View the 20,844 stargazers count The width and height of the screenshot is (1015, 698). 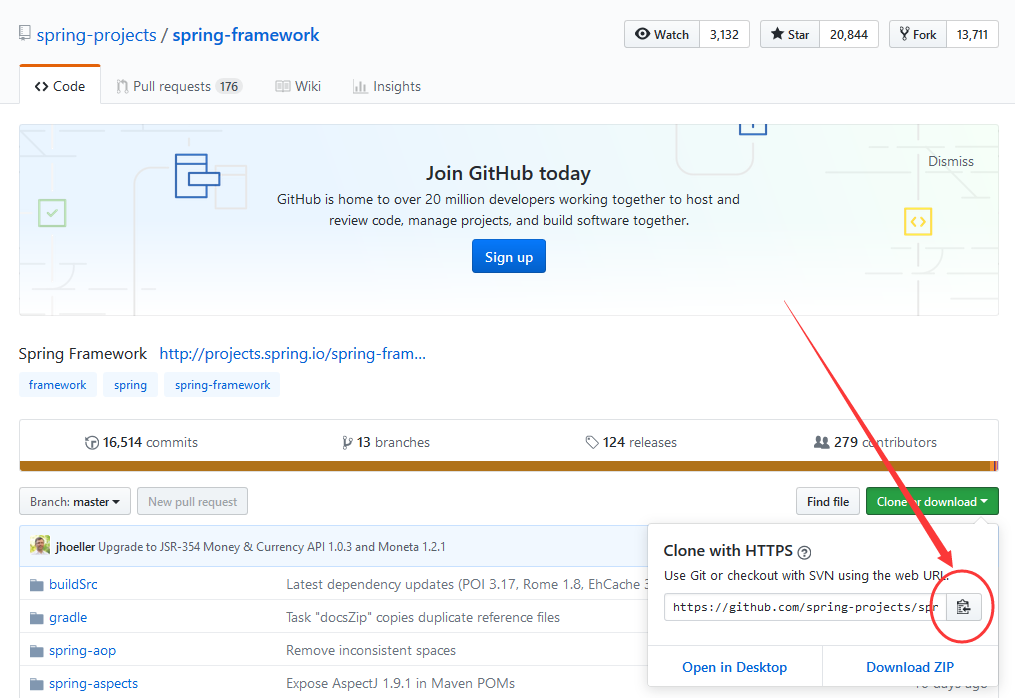[x=849, y=34]
